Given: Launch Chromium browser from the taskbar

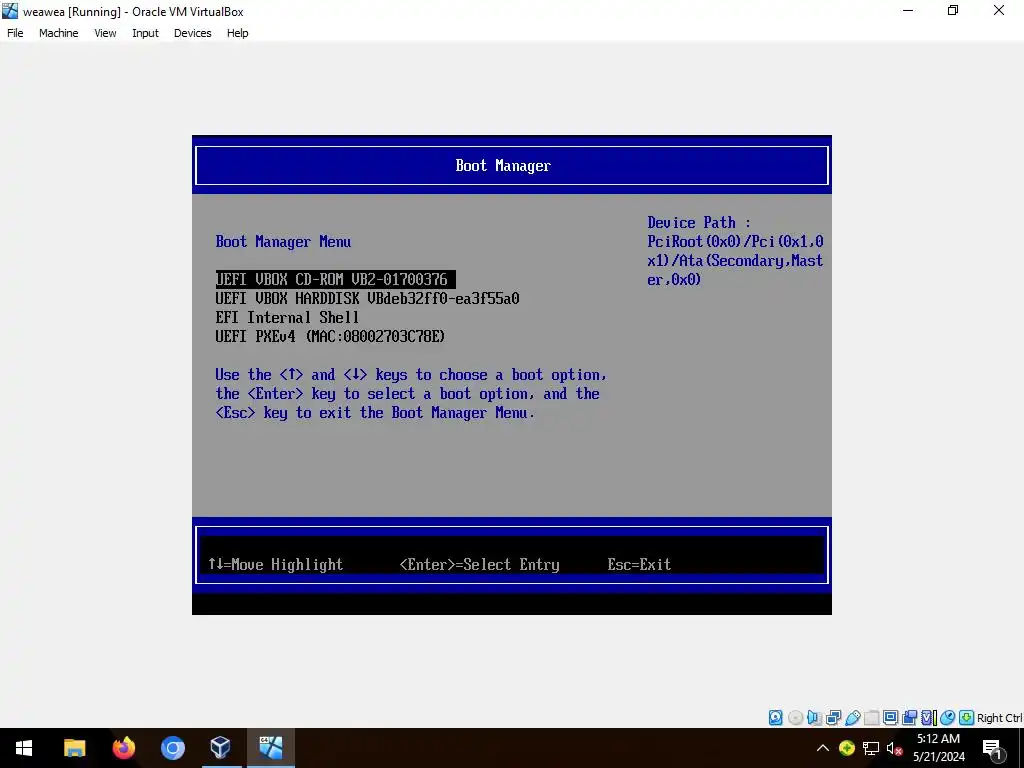Looking at the screenshot, I should pos(172,748).
